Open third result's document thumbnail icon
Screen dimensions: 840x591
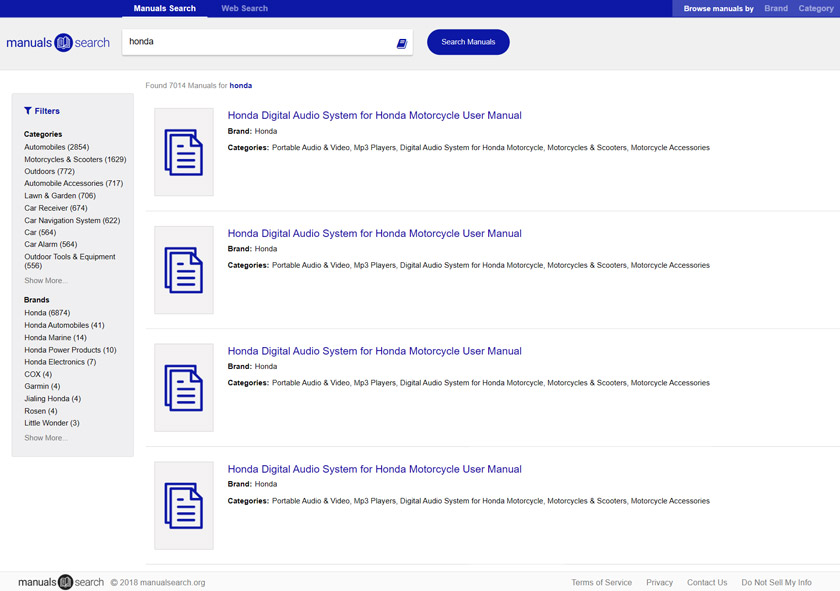(x=184, y=388)
